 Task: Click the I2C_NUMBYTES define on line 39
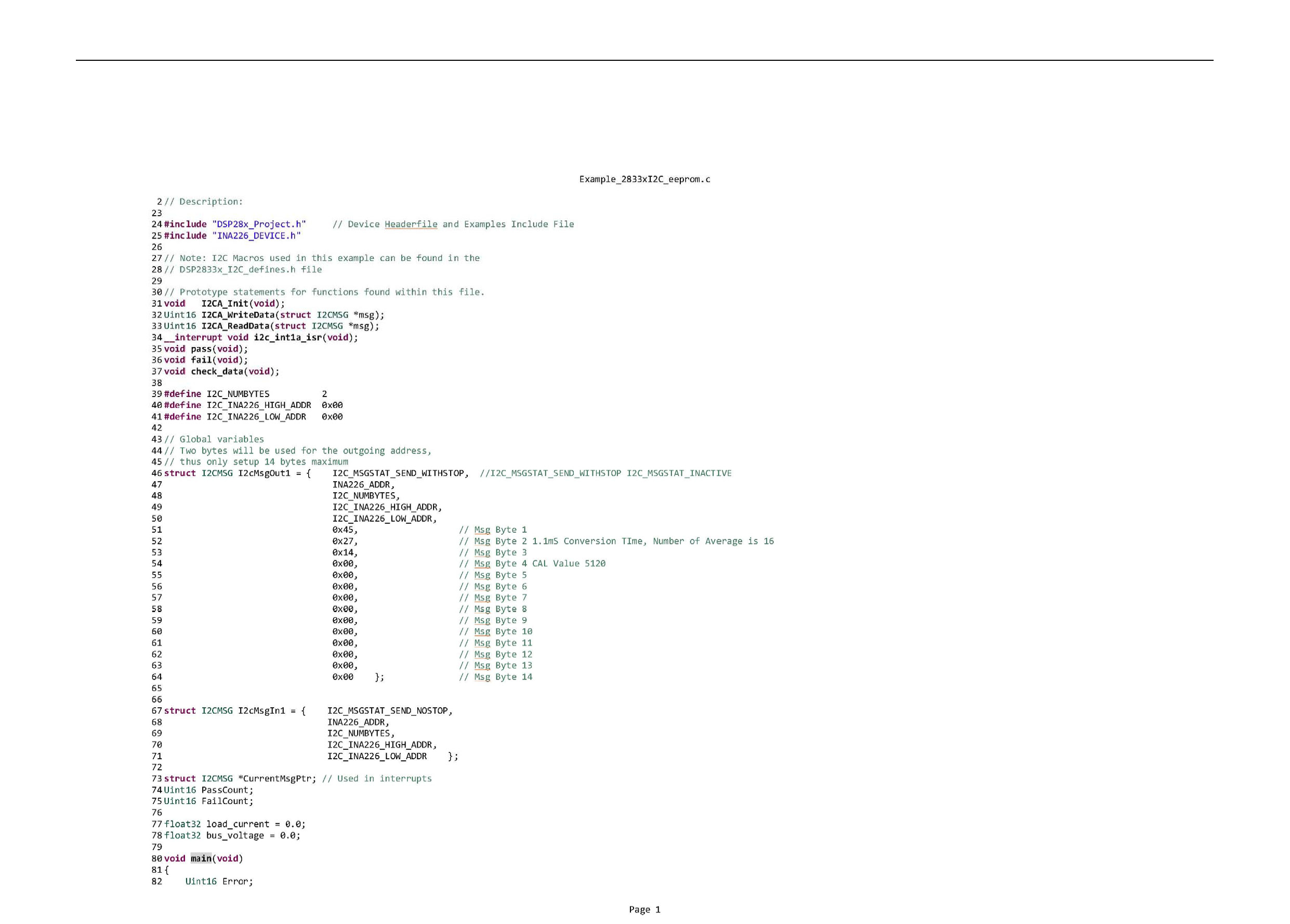238,394
